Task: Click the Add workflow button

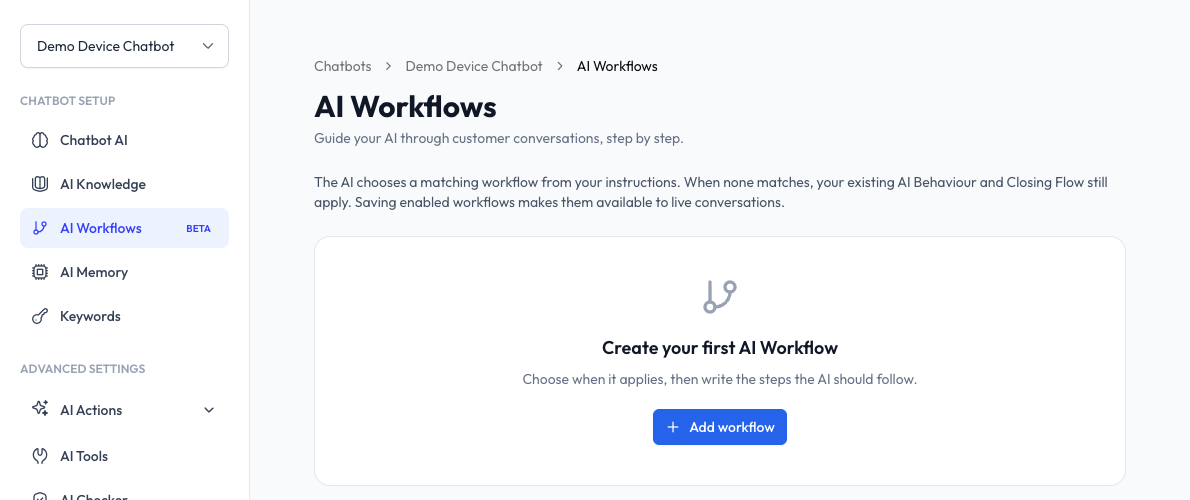Action: point(719,427)
